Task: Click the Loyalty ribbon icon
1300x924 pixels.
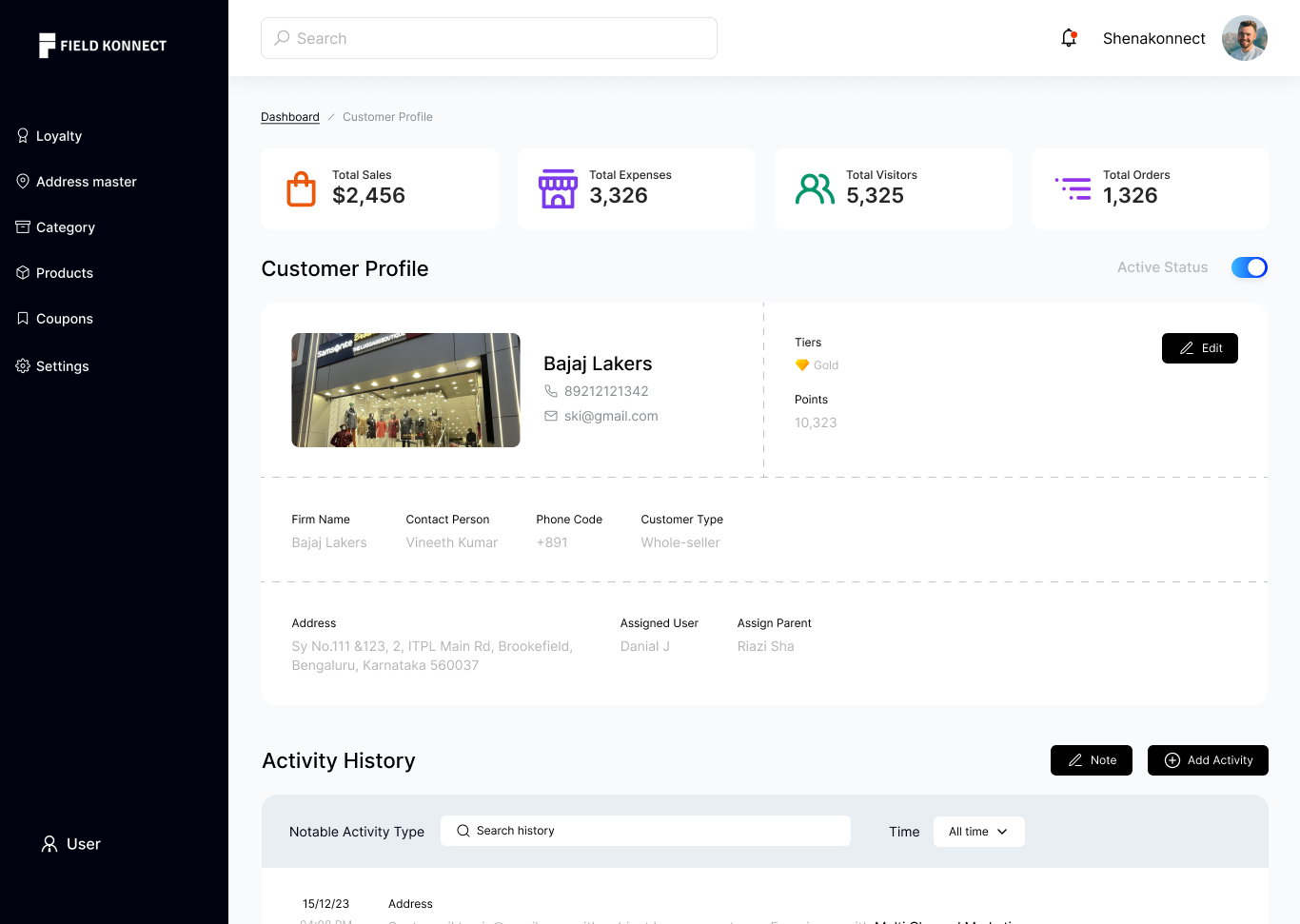Action: (23, 136)
